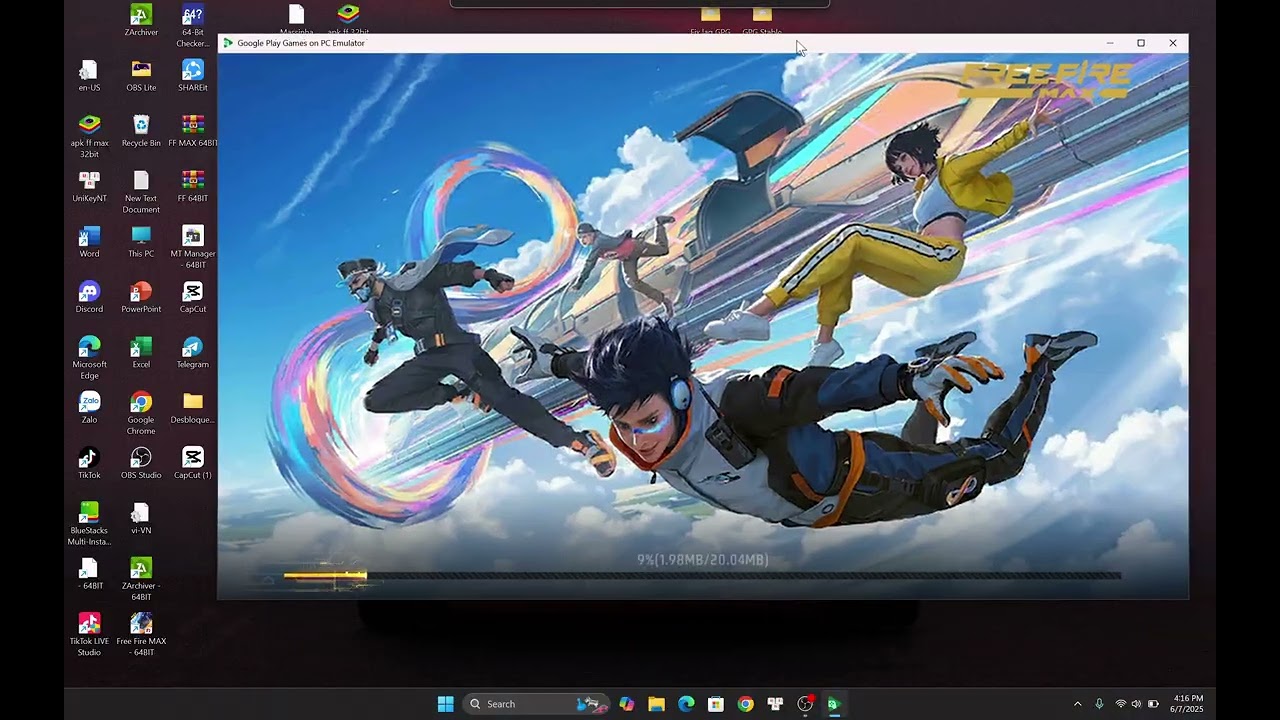Open BlueStacks Multi-Instance shortcut
The width and height of the screenshot is (1280, 720).
pyautogui.click(x=89, y=524)
